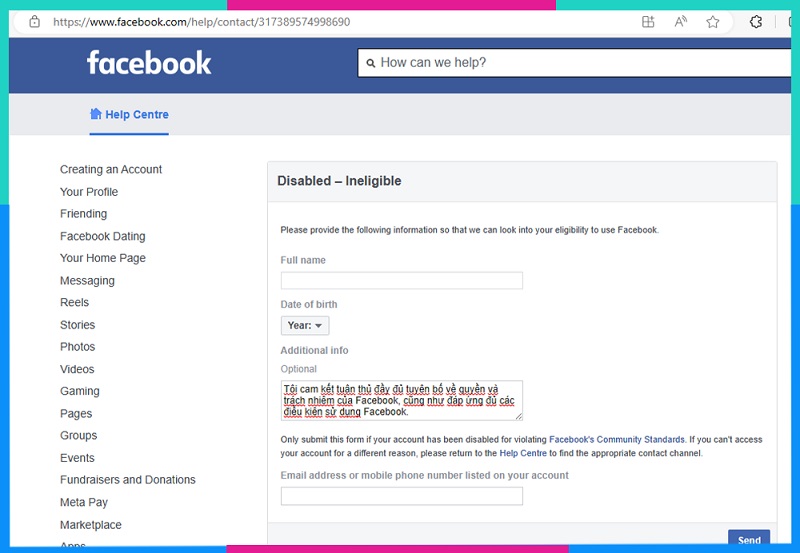Open Videos help topic
This screenshot has height=553, width=800.
77,369
